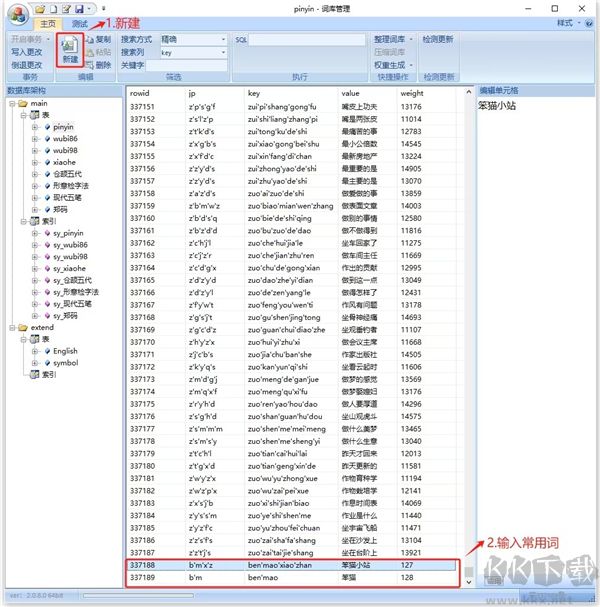Select the xiaohe table in tree
The height and width of the screenshot is (607, 600).
tap(64, 162)
